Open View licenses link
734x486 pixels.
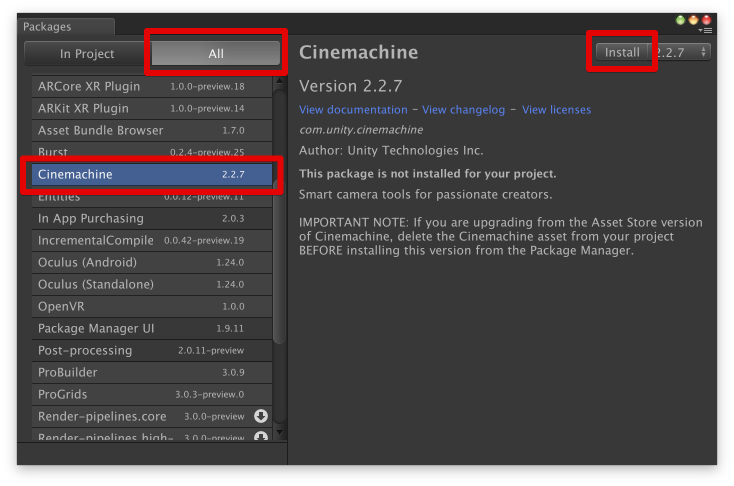pos(556,110)
